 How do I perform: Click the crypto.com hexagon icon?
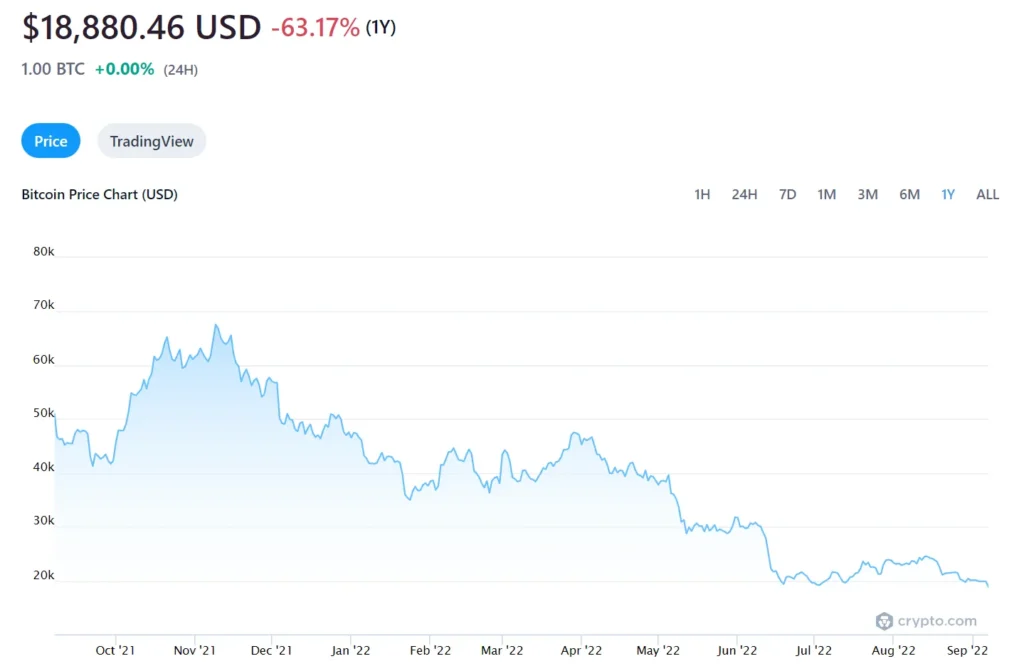[884, 620]
